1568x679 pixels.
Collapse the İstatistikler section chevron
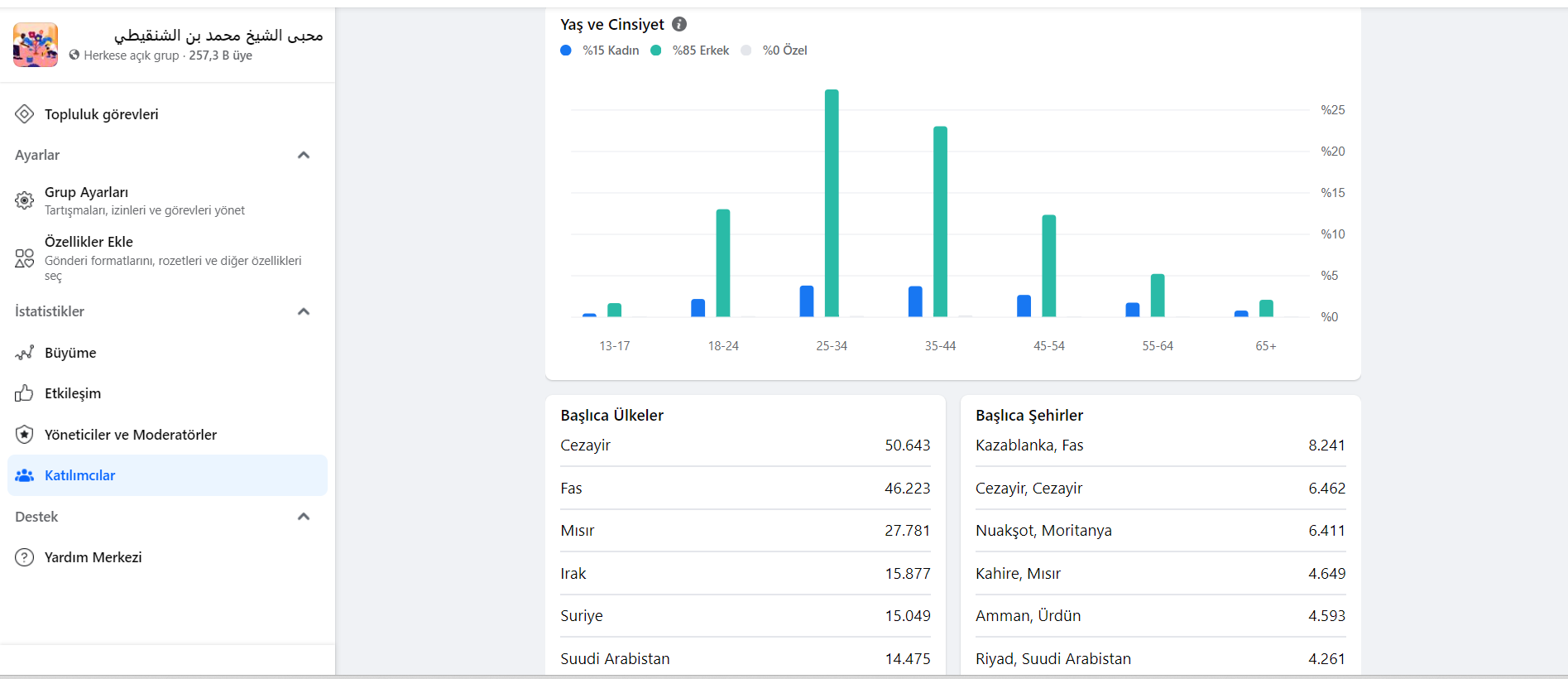(304, 311)
